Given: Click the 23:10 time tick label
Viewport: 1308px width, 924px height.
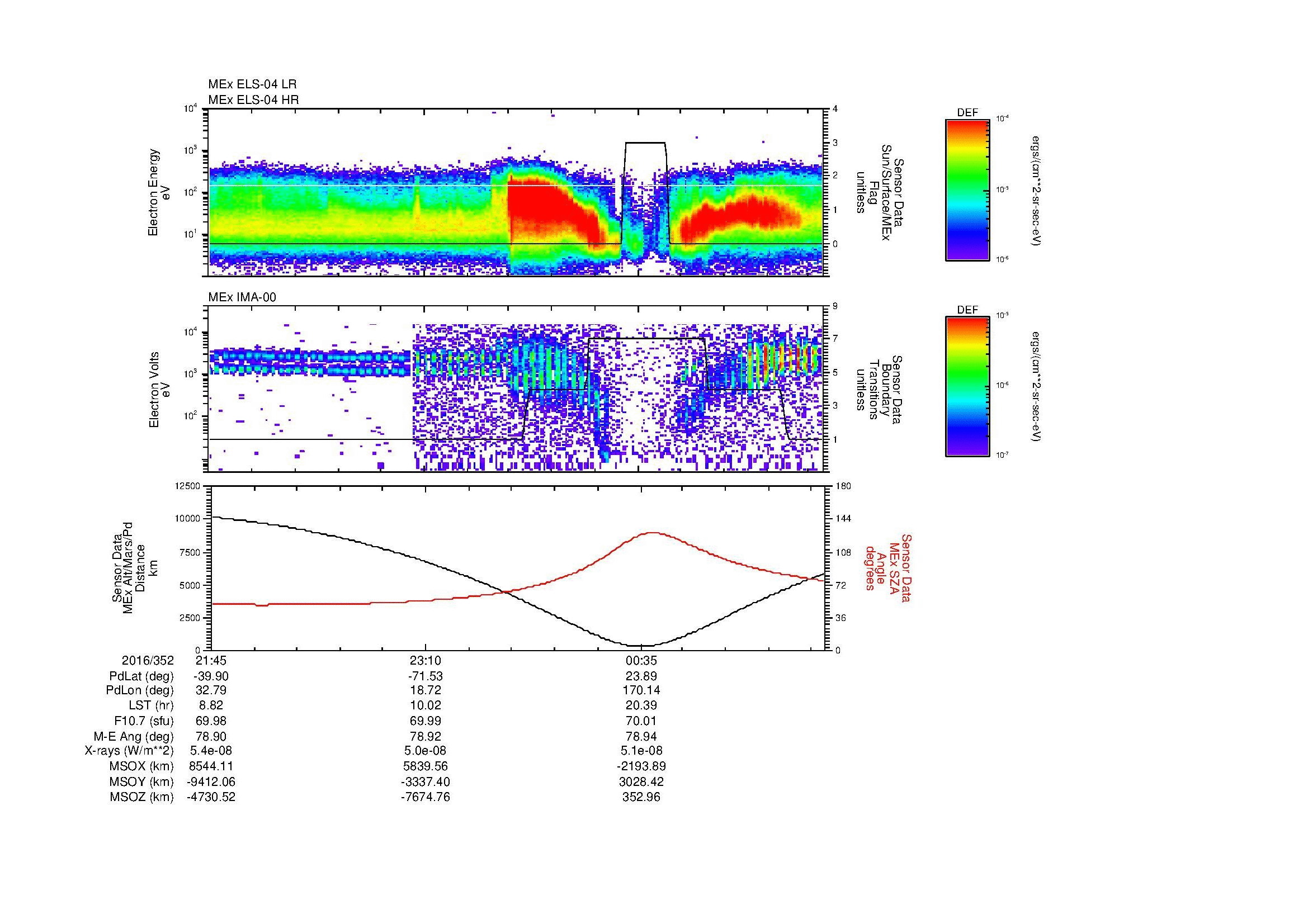Looking at the screenshot, I should point(426,660).
